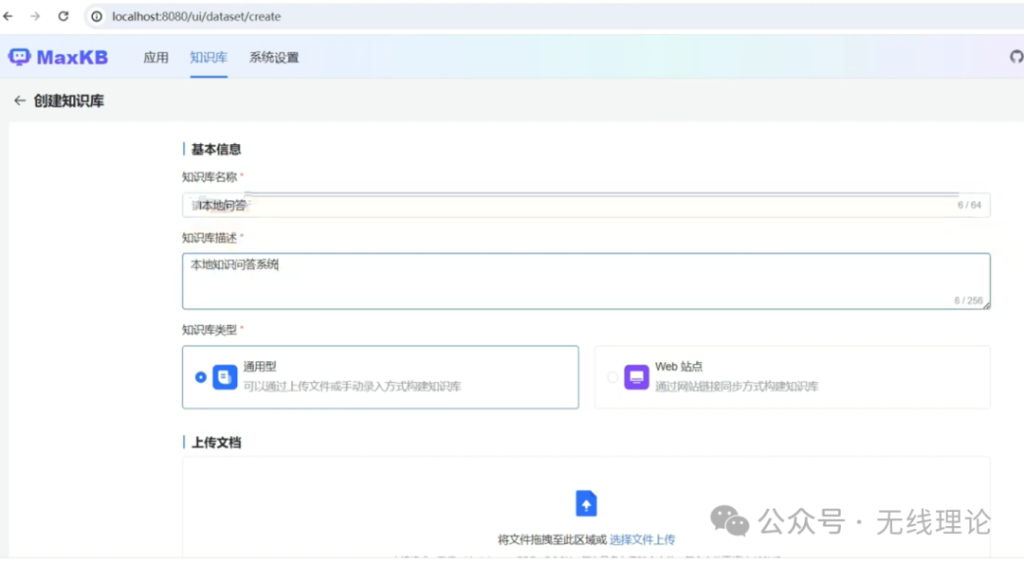Viewport: 1024px width, 563px height.
Task: Open the 应用 tab
Action: (155, 57)
